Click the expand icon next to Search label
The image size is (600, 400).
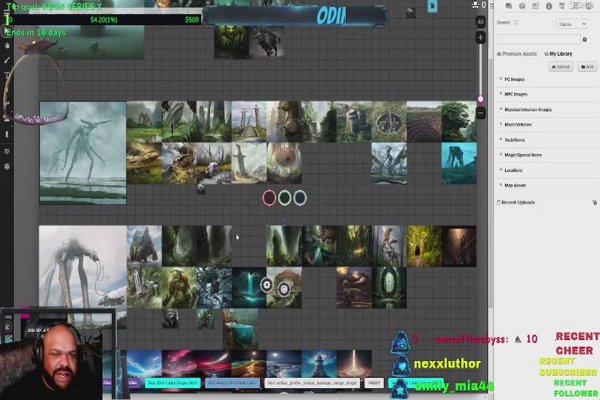pyautogui.click(x=516, y=23)
